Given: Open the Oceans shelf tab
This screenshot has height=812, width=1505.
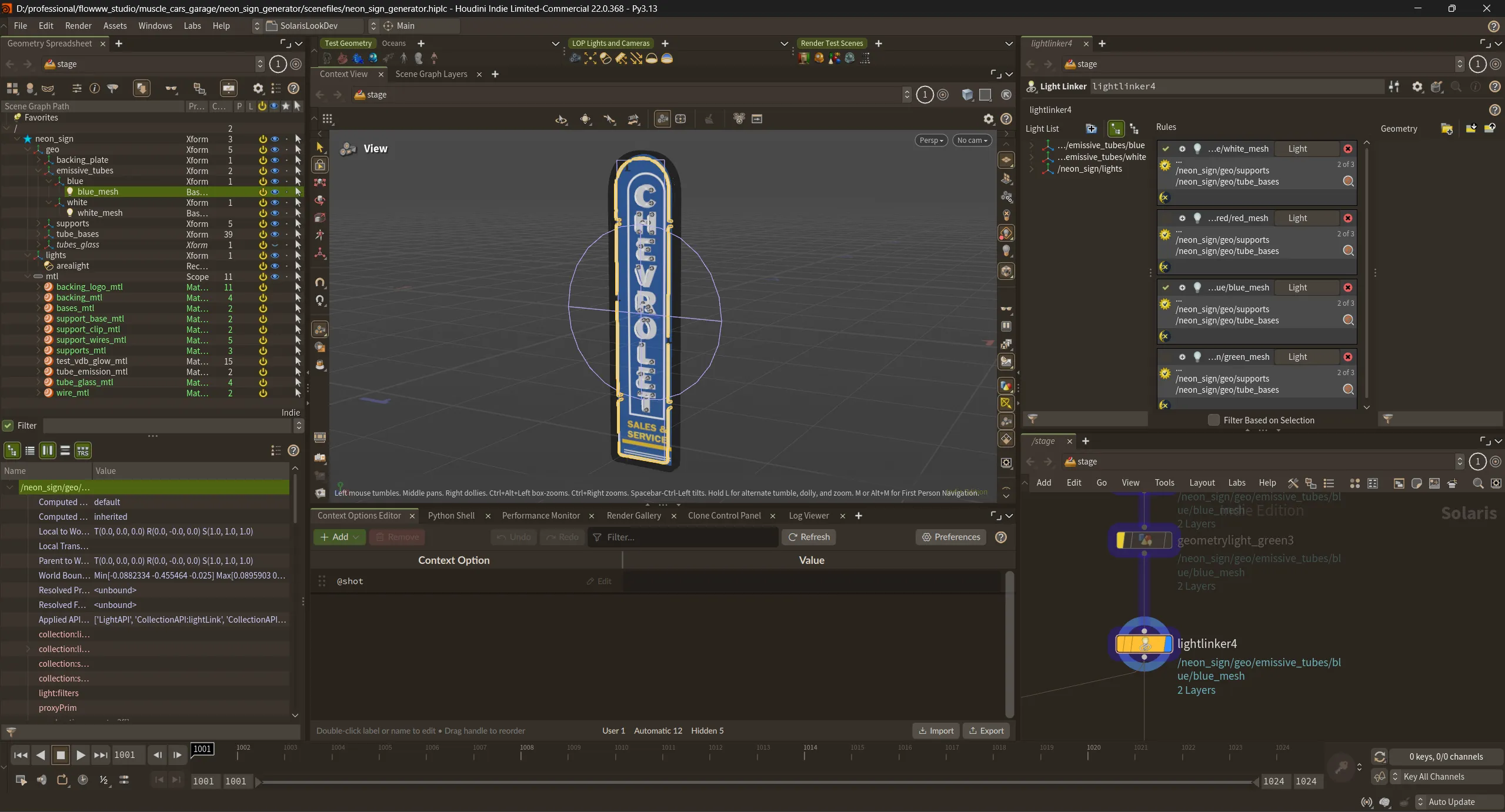Looking at the screenshot, I should 393,44.
